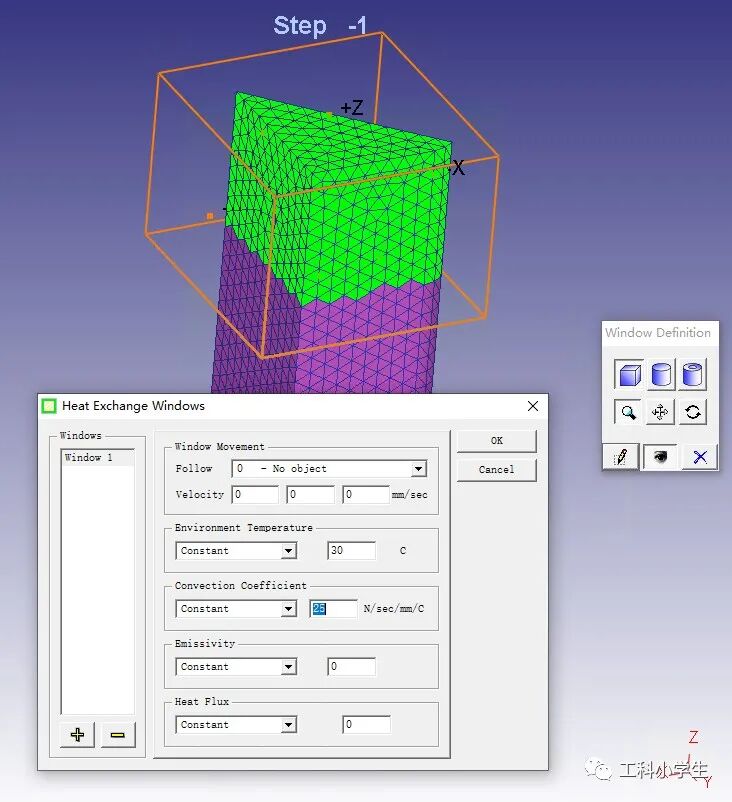732x802 pixels.
Task: Activate the magnifier zoom tool
Action: click(628, 412)
